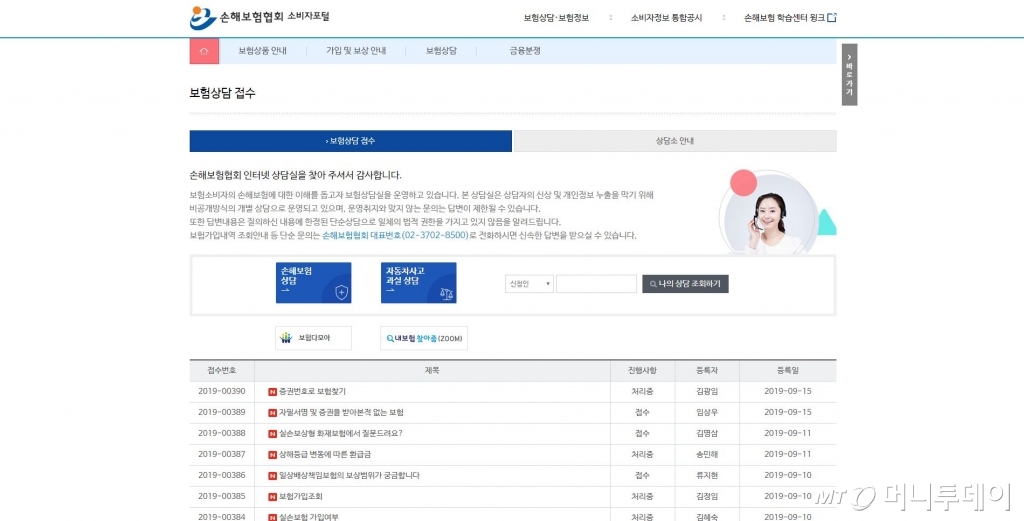Select the 보험상담 접수 tab
This screenshot has height=521, width=1024.
(351, 141)
